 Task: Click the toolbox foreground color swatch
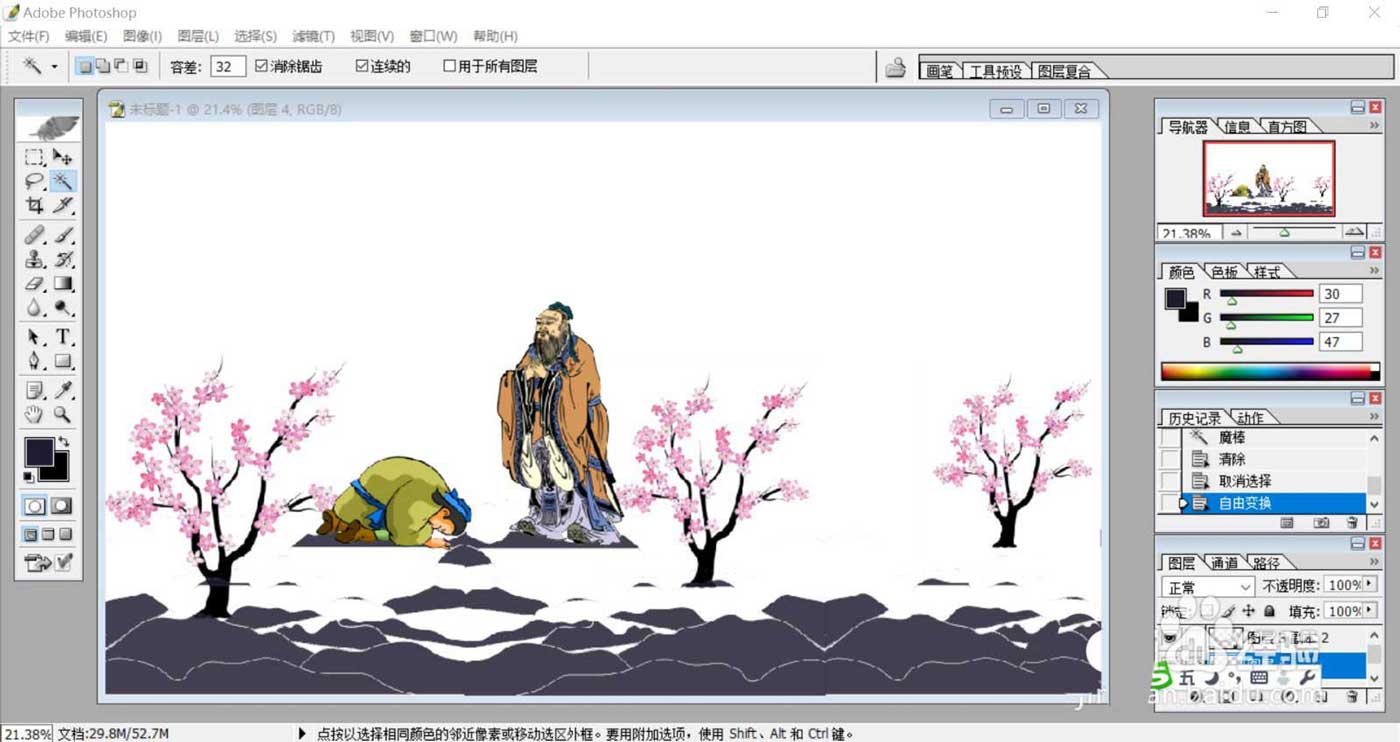click(39, 452)
